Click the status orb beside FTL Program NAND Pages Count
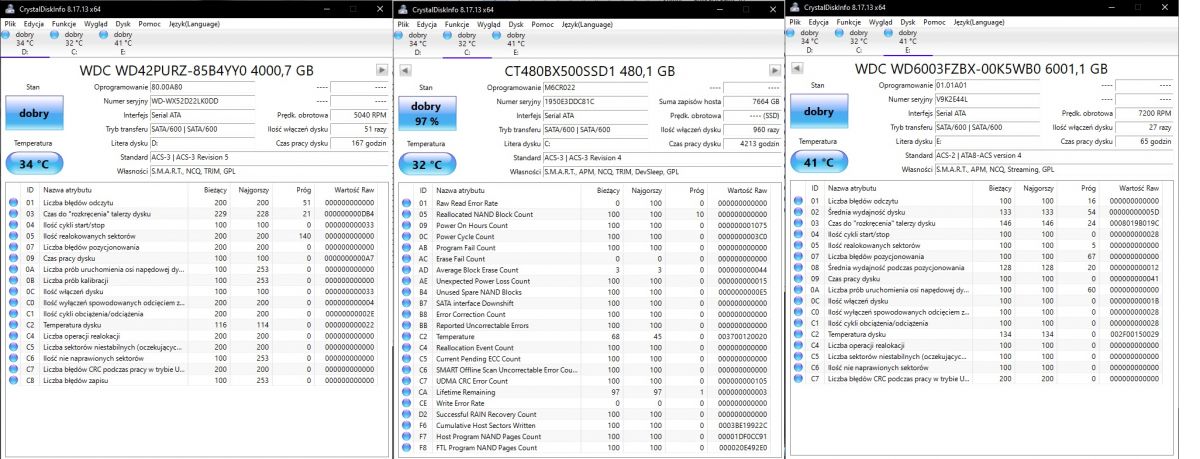The height and width of the screenshot is (459, 1200). pyautogui.click(x=407, y=447)
